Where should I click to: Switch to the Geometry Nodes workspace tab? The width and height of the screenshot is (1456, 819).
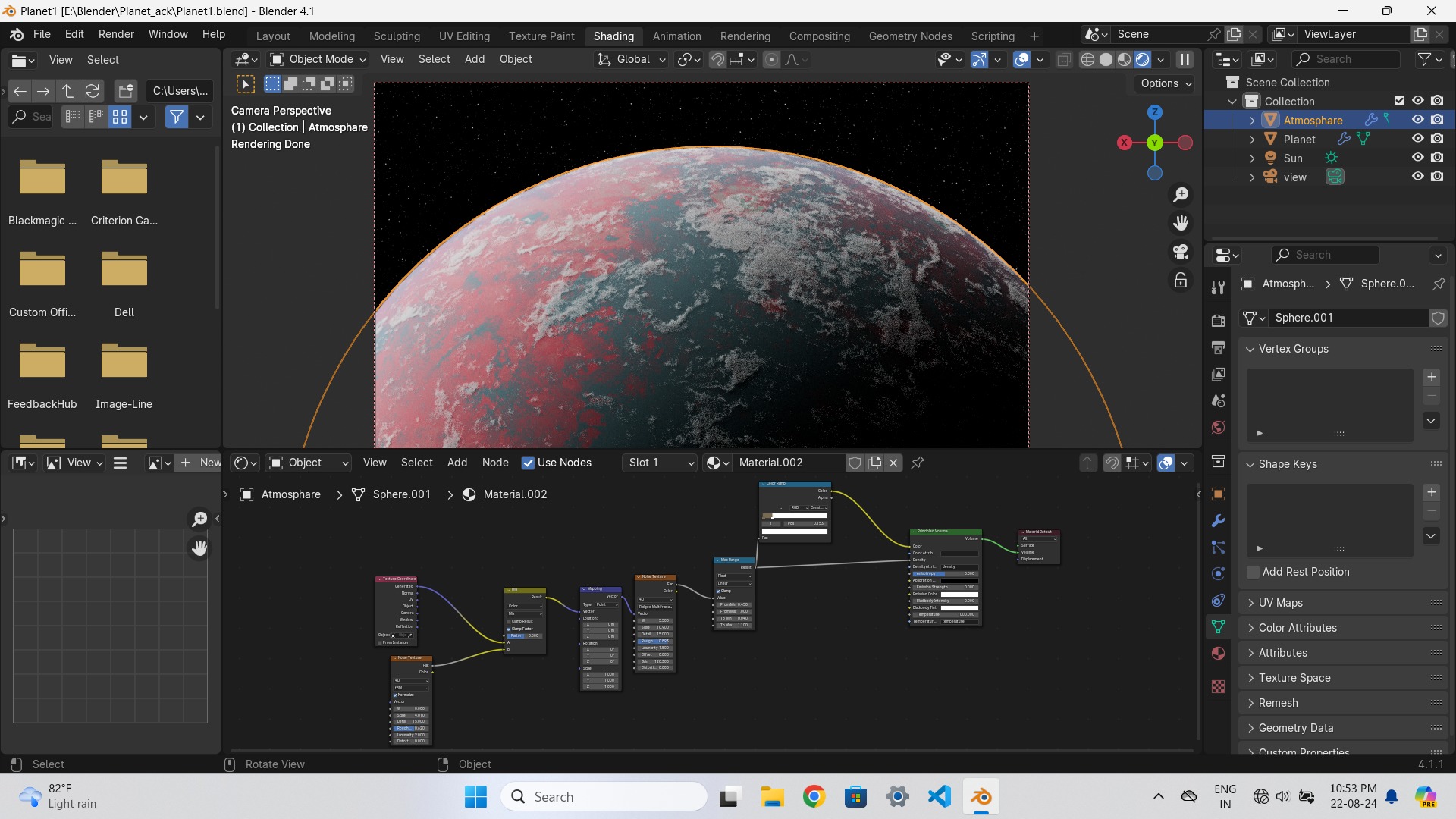tap(910, 36)
